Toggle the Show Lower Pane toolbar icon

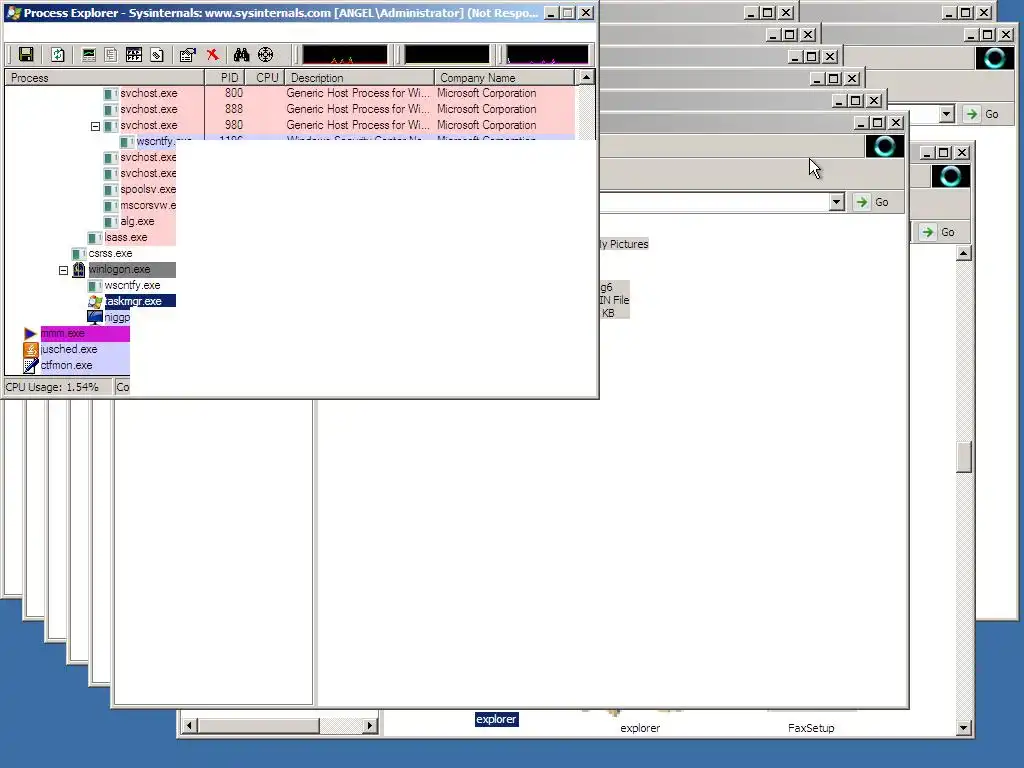(134, 55)
